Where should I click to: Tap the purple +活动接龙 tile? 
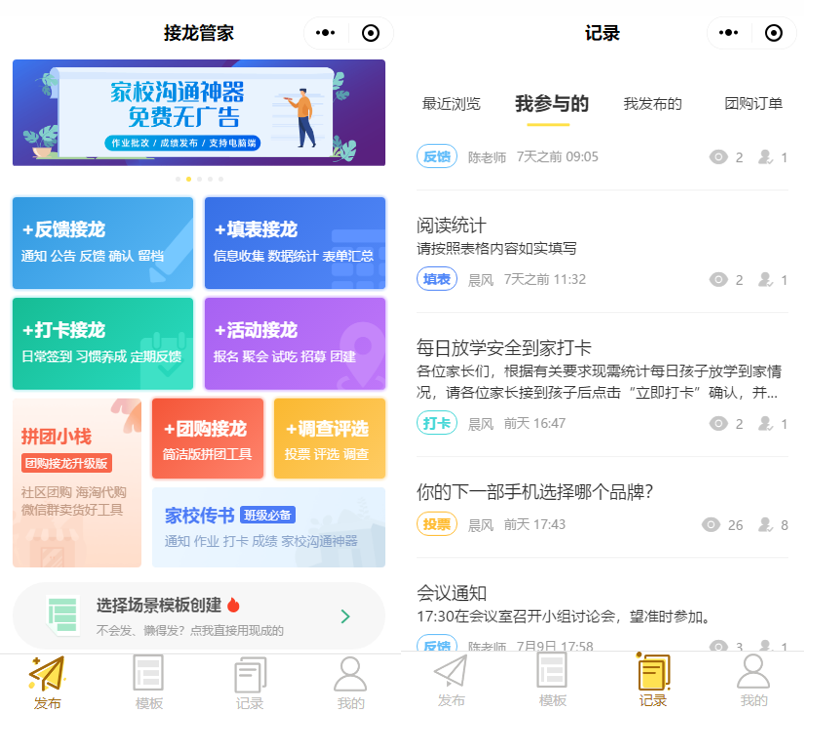[295, 343]
